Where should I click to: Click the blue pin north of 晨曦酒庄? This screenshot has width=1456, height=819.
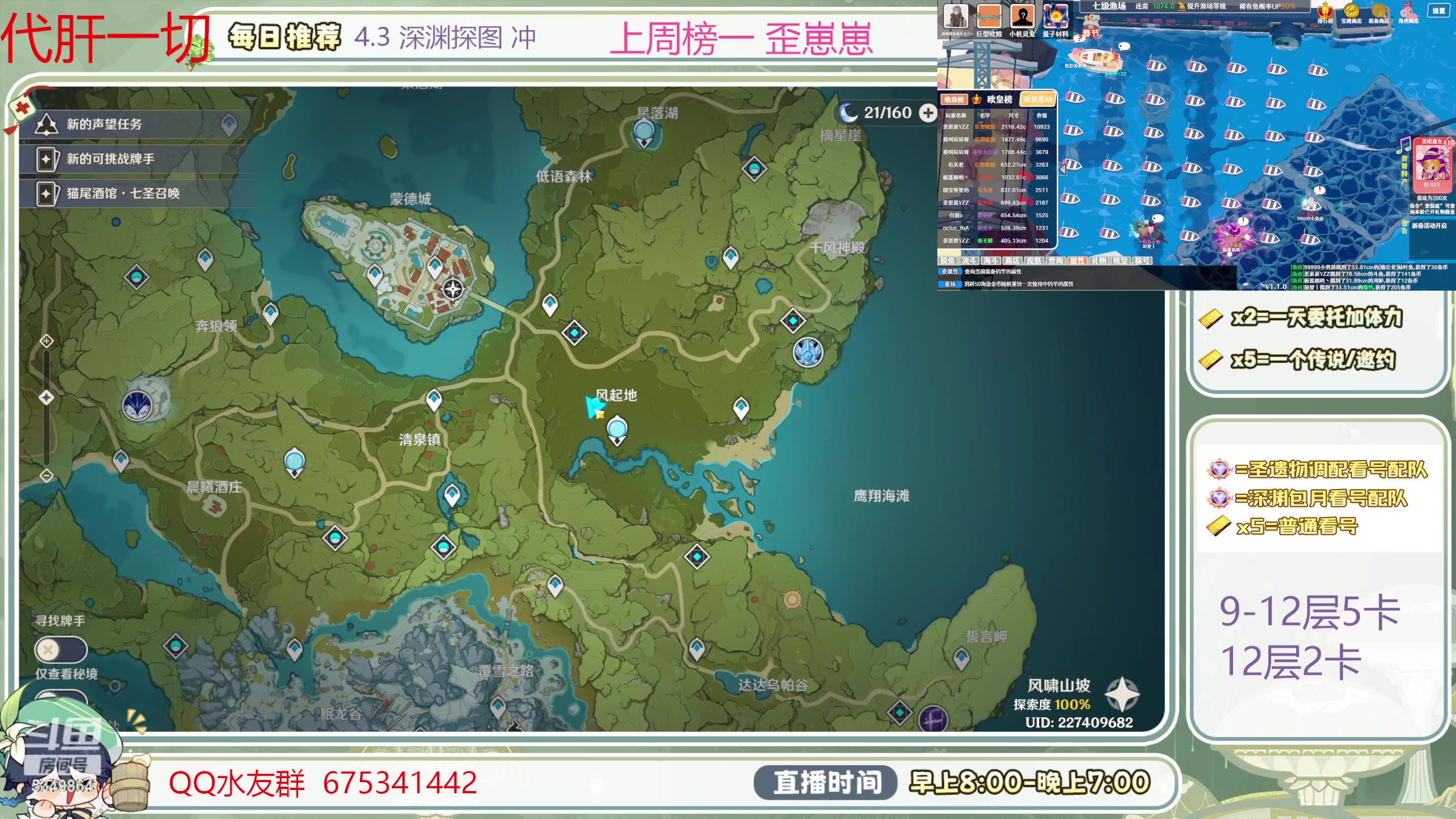click(295, 462)
